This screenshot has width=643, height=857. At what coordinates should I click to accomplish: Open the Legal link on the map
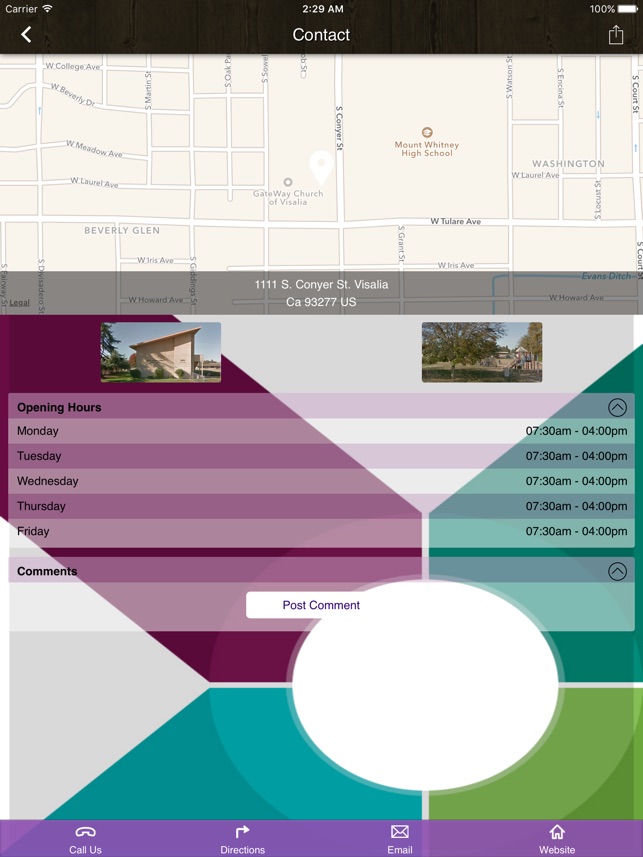(19, 303)
